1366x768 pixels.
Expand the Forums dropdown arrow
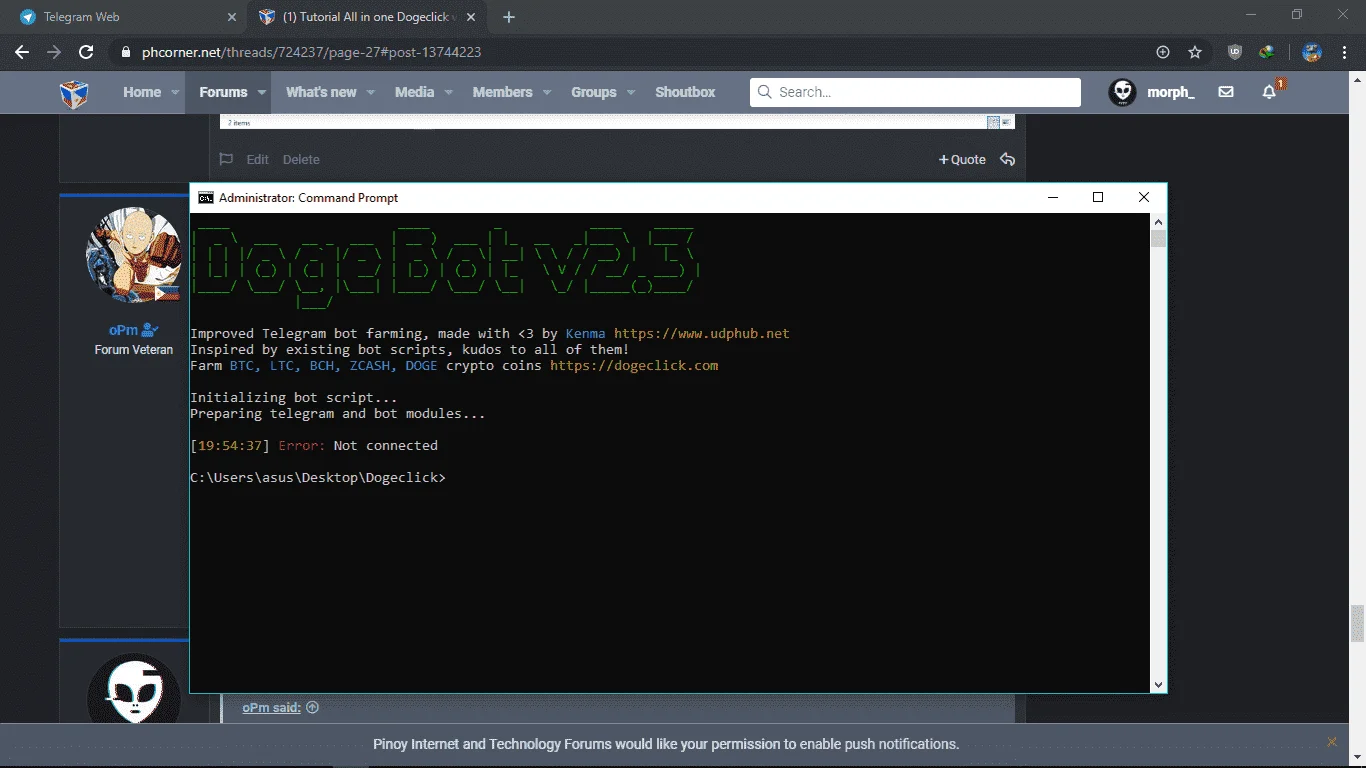262,92
